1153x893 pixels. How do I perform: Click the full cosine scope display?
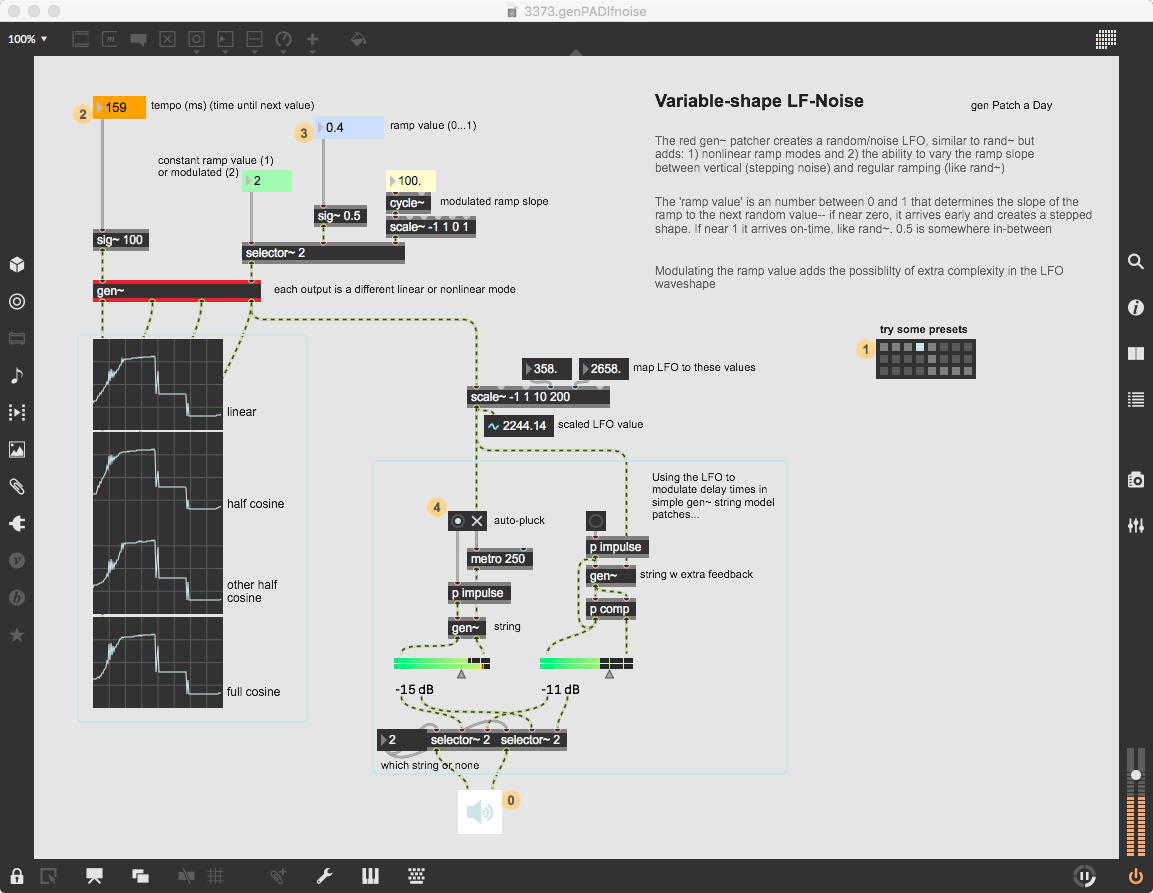coord(157,662)
